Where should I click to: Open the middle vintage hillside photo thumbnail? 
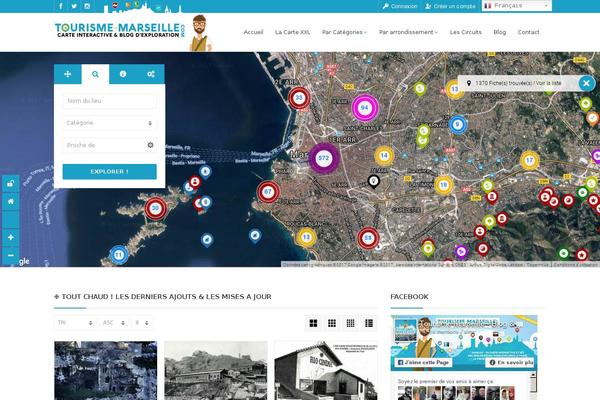[x=216, y=371]
